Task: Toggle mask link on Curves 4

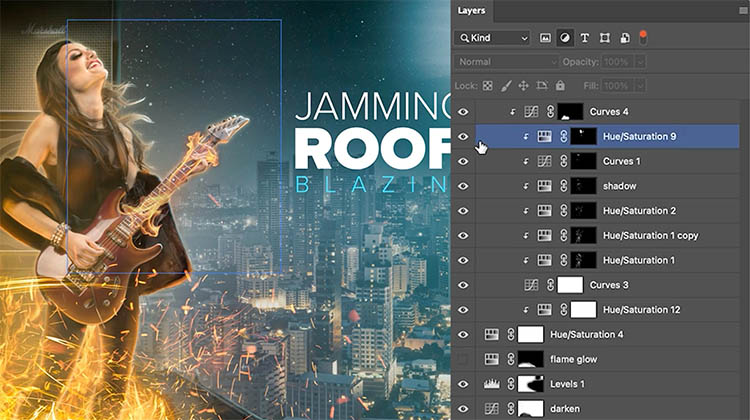Action: (x=550, y=112)
